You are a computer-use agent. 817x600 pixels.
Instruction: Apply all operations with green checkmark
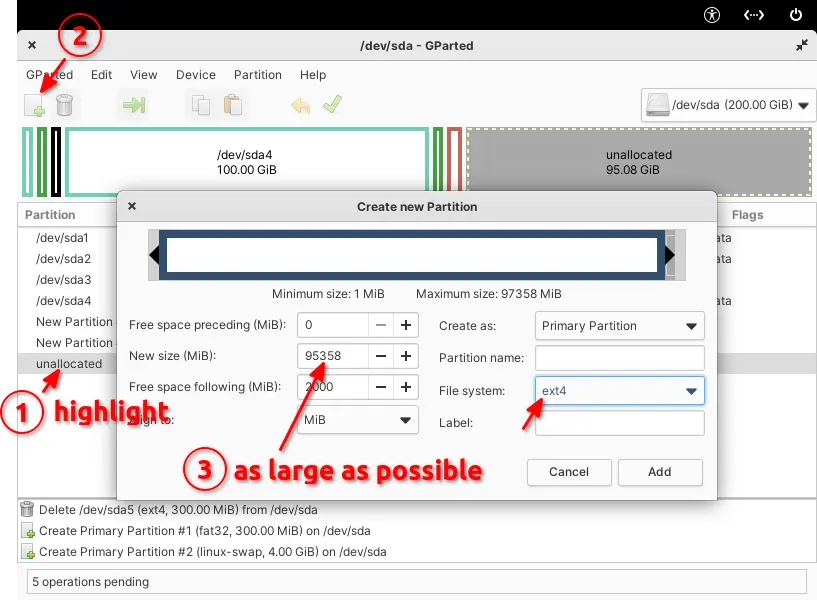coord(333,105)
